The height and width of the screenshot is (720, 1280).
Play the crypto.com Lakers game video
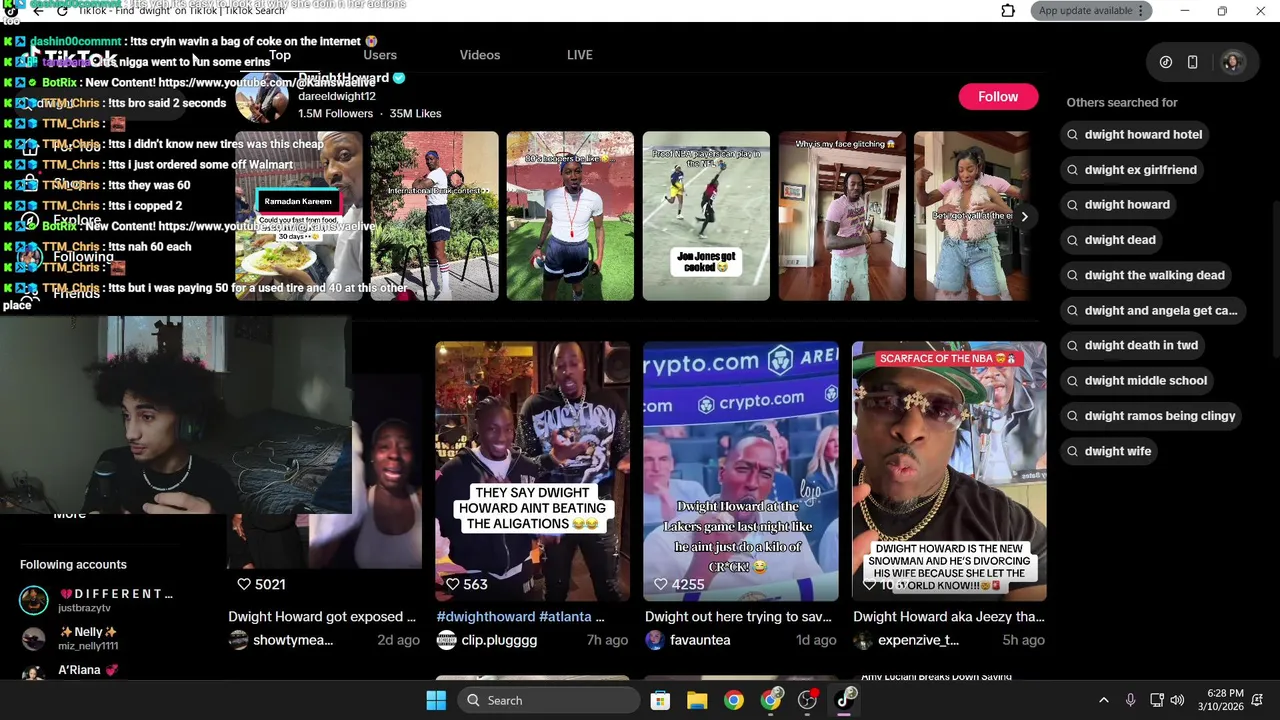click(741, 471)
